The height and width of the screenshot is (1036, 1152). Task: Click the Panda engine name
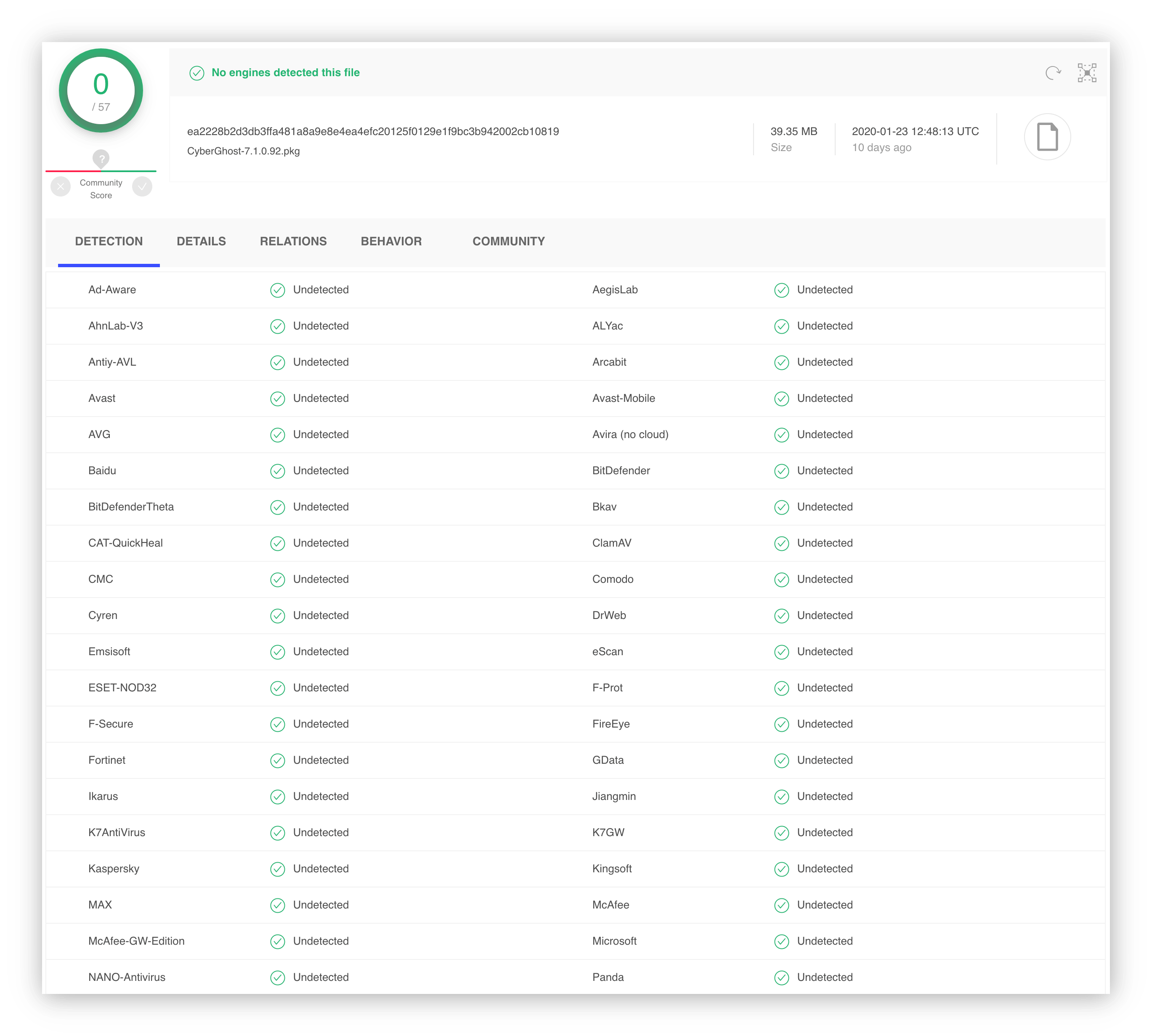(x=608, y=978)
